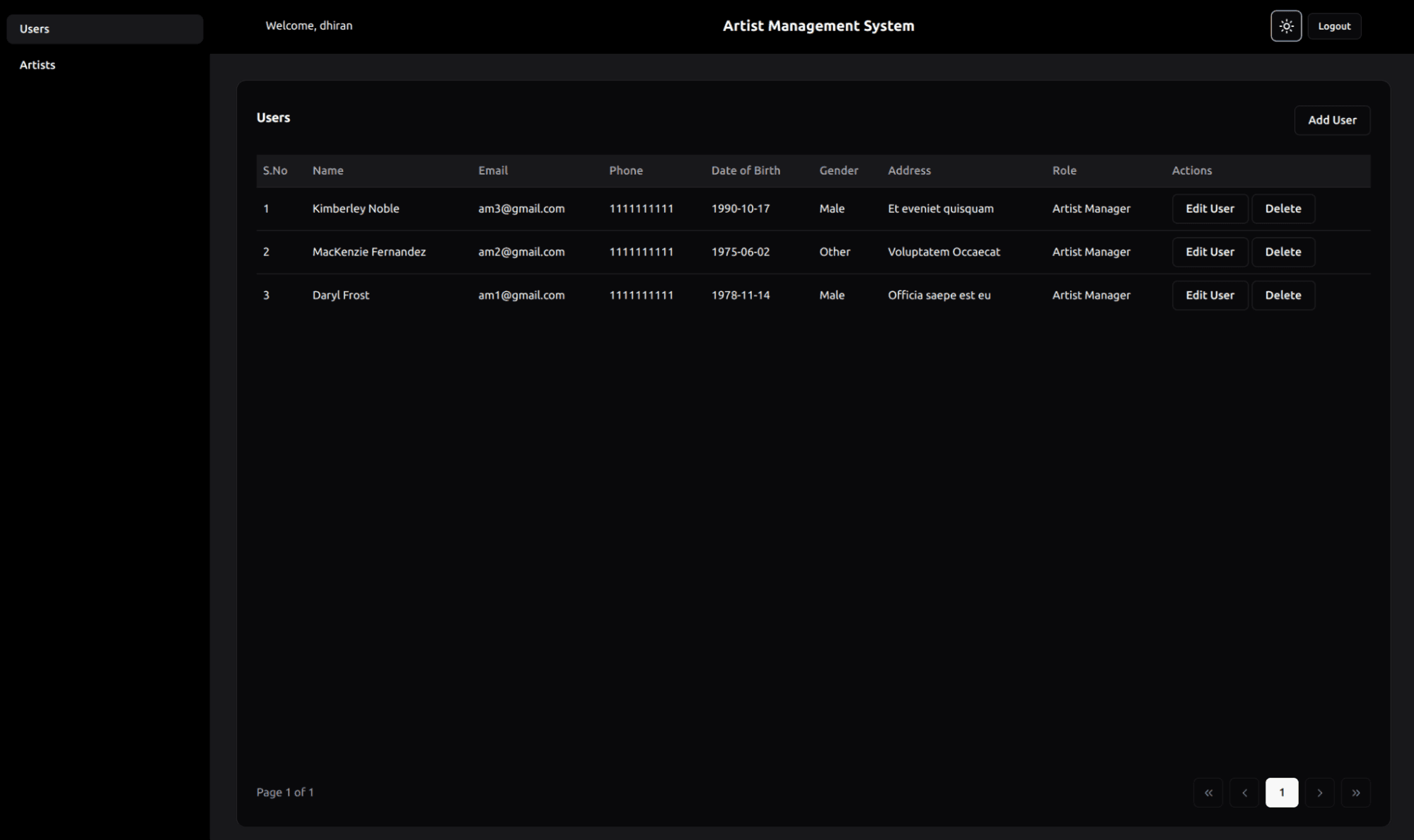Screen dimensions: 1414x840
Task: Delete the user MacKenzie Fernandez
Action: tap(1283, 252)
